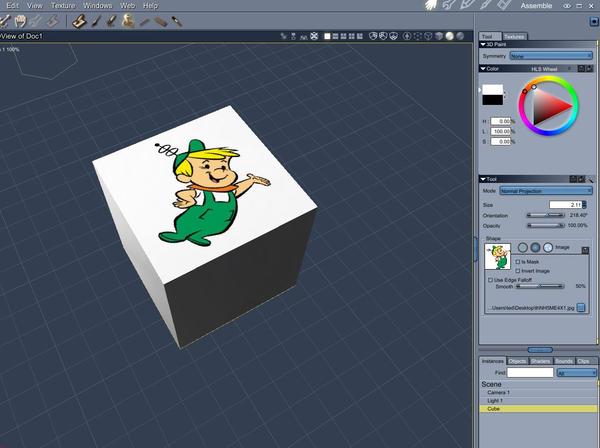Switch to the Objects tab

517,361
